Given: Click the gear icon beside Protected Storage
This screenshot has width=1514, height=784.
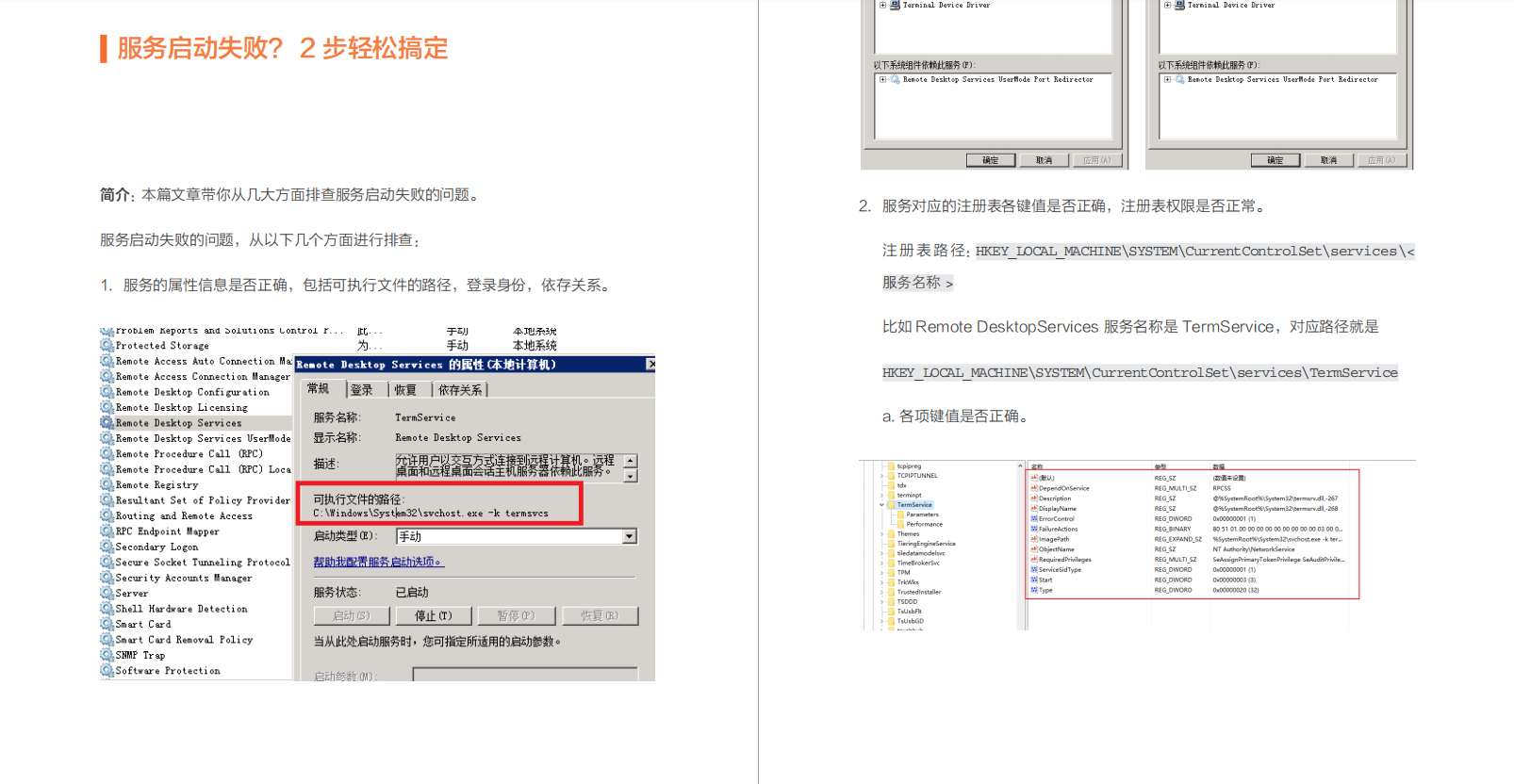Looking at the screenshot, I should [107, 346].
